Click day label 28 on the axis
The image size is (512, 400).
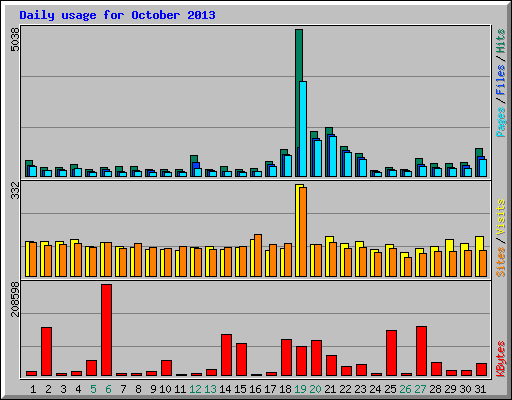click(x=435, y=389)
